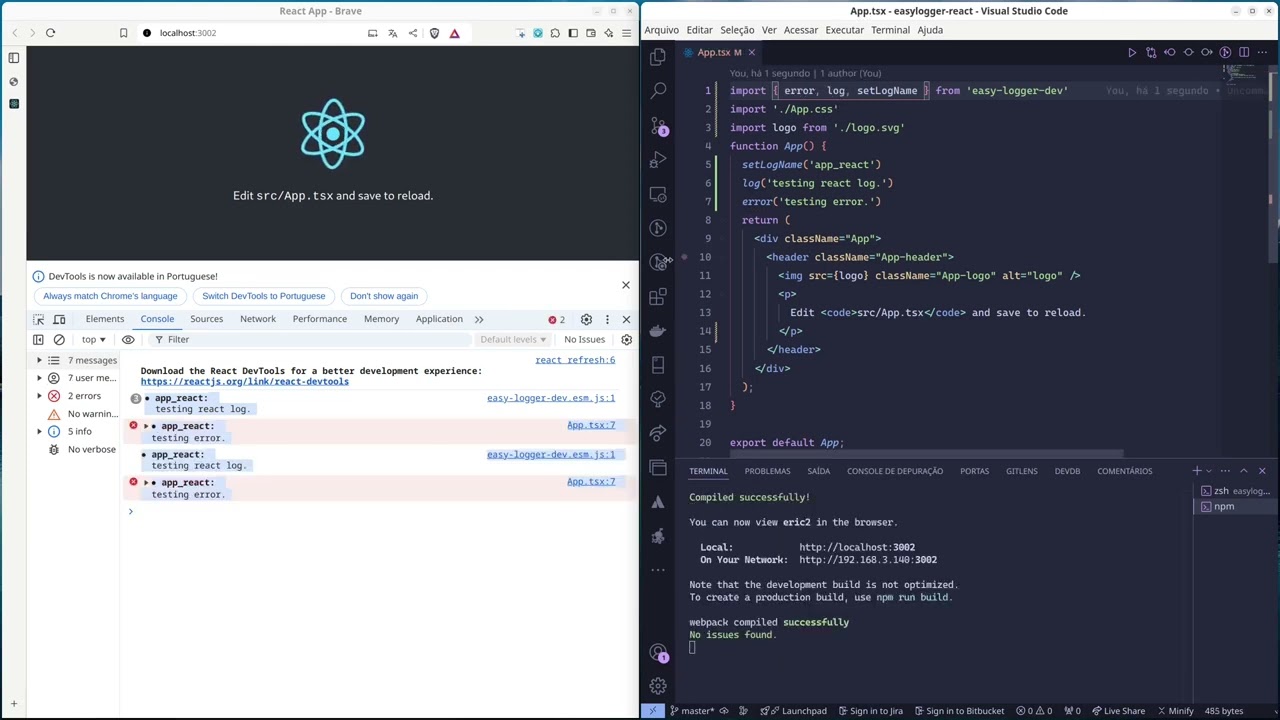Click the console Filter input
The height and width of the screenshot is (720, 1280).
[310, 339]
